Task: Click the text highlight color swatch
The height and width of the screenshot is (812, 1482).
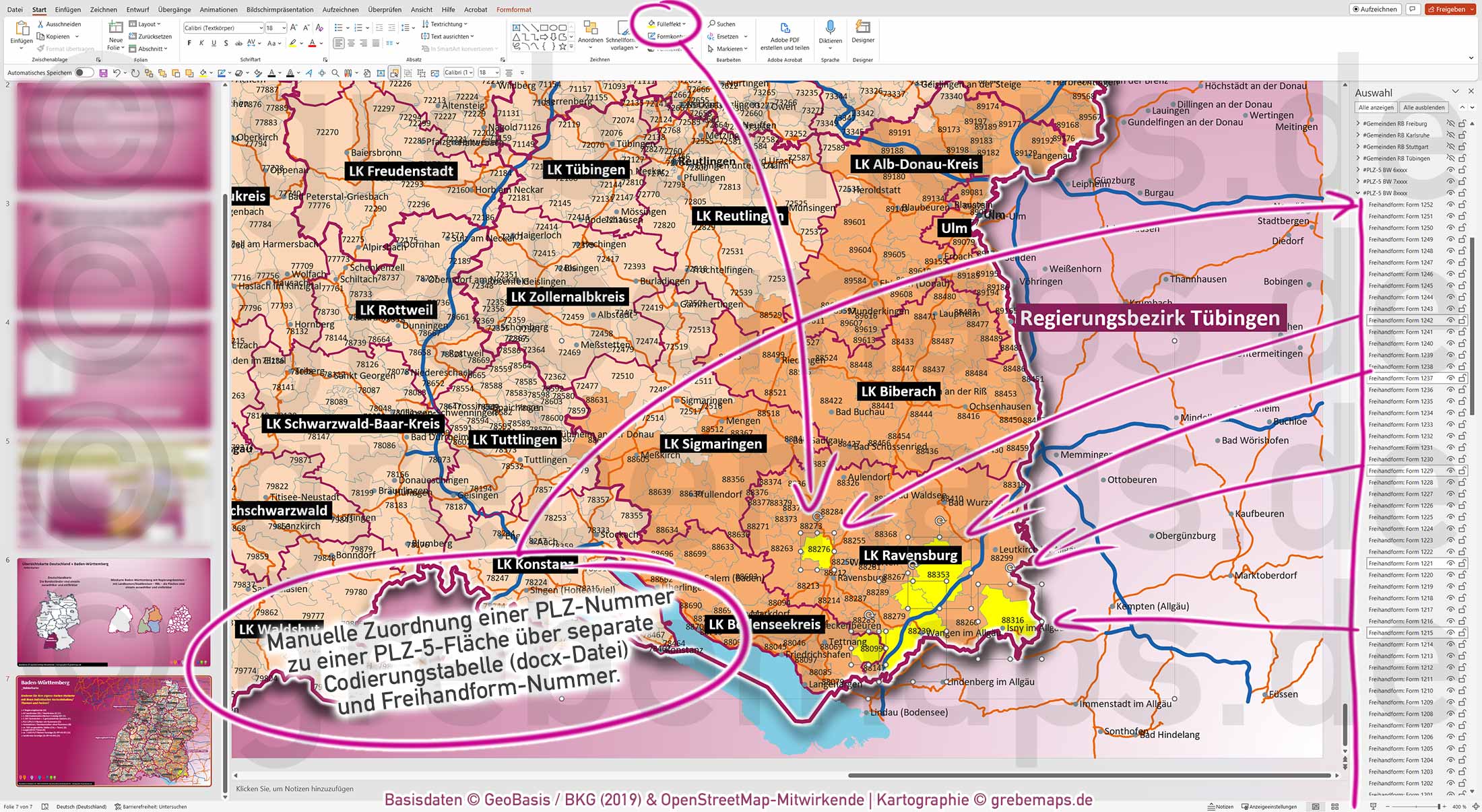Action: 293,42
